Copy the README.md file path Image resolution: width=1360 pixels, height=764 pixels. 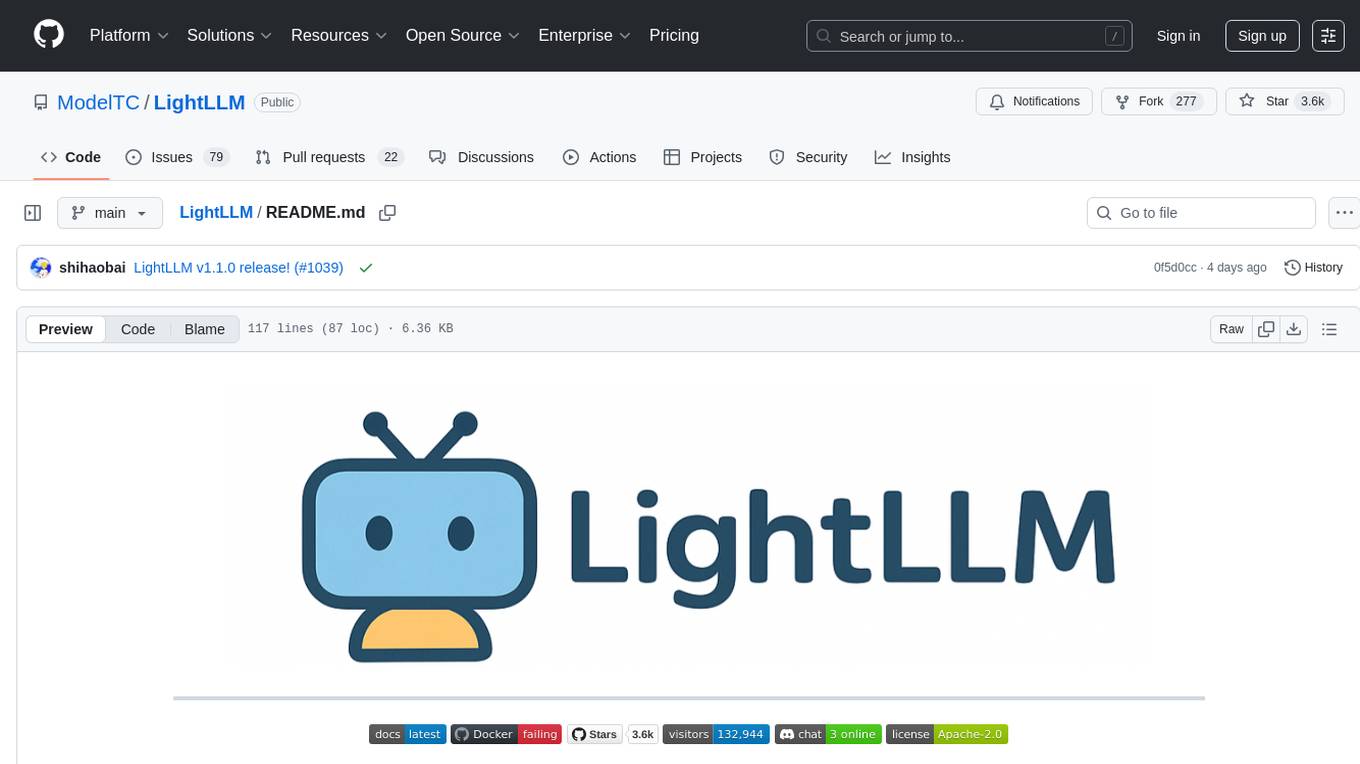tap(388, 213)
